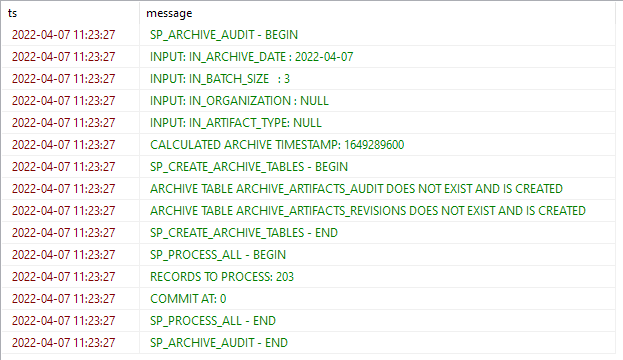Select 'SP_CREATE_ARCHIVE_TABLES - END' message cell
Viewport: 623px width, 360px height.
coord(377,233)
